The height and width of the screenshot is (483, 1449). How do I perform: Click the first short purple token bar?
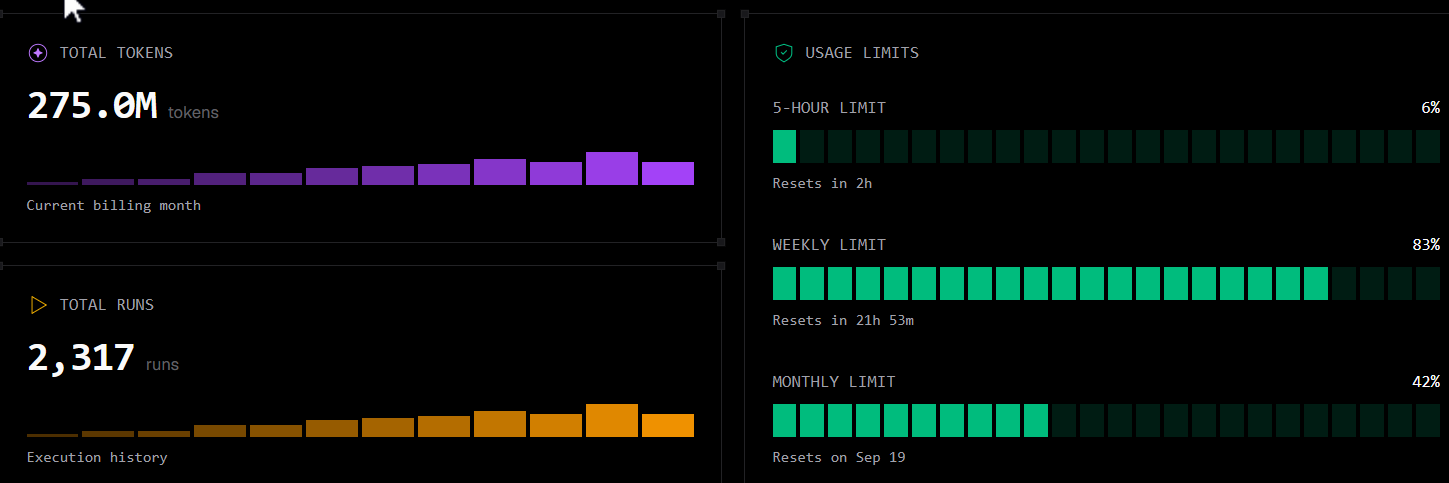(52, 183)
